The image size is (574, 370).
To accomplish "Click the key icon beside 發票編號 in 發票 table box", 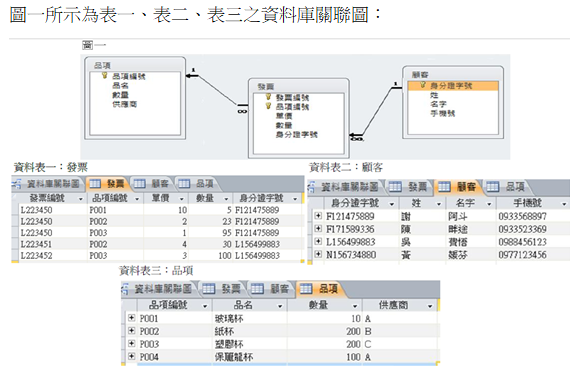I will (x=268, y=97).
